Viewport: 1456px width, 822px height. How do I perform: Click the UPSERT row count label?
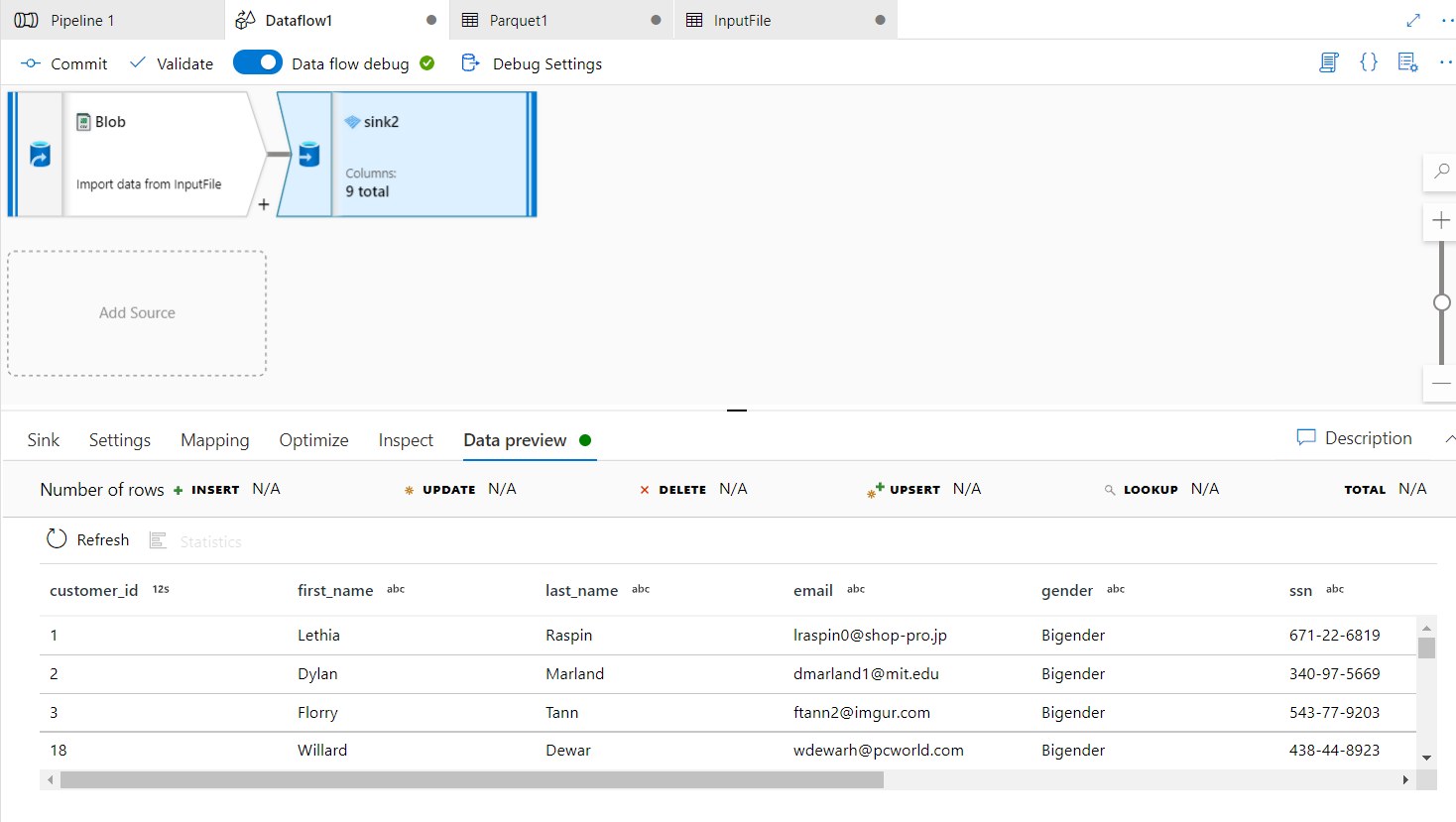point(914,490)
